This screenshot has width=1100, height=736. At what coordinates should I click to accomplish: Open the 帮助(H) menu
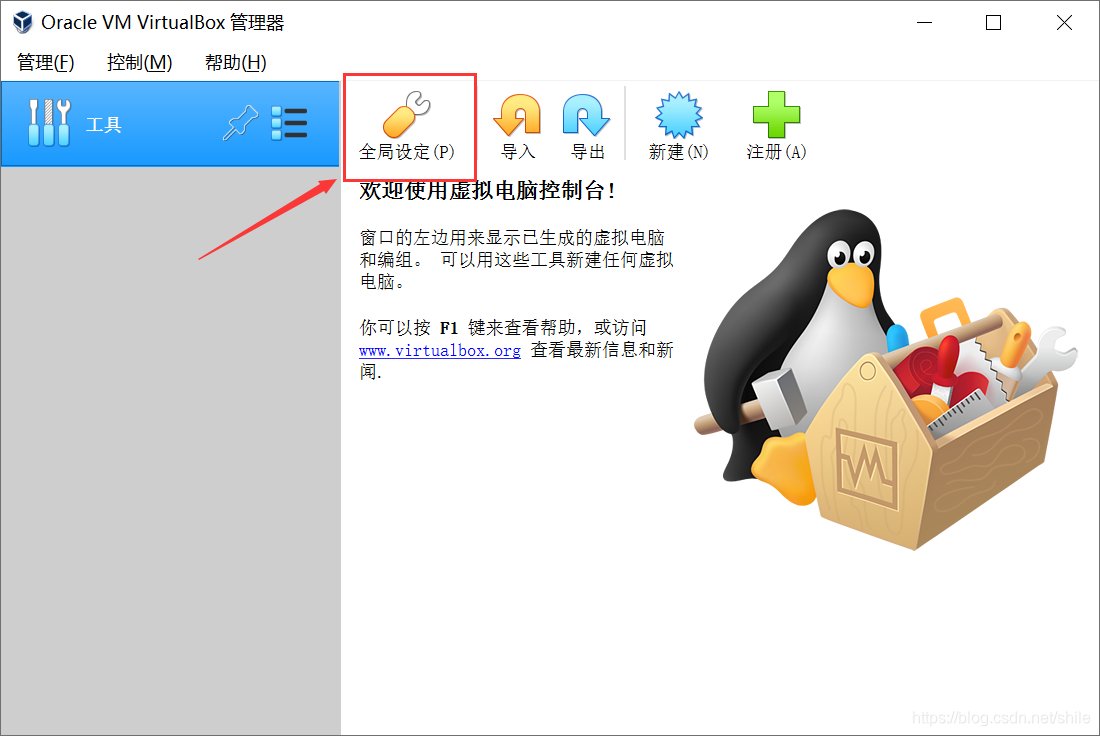pos(236,62)
